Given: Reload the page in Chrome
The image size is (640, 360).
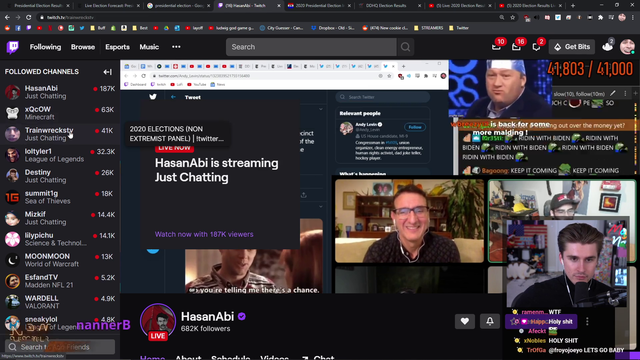Looking at the screenshot, I should [x=29, y=18].
